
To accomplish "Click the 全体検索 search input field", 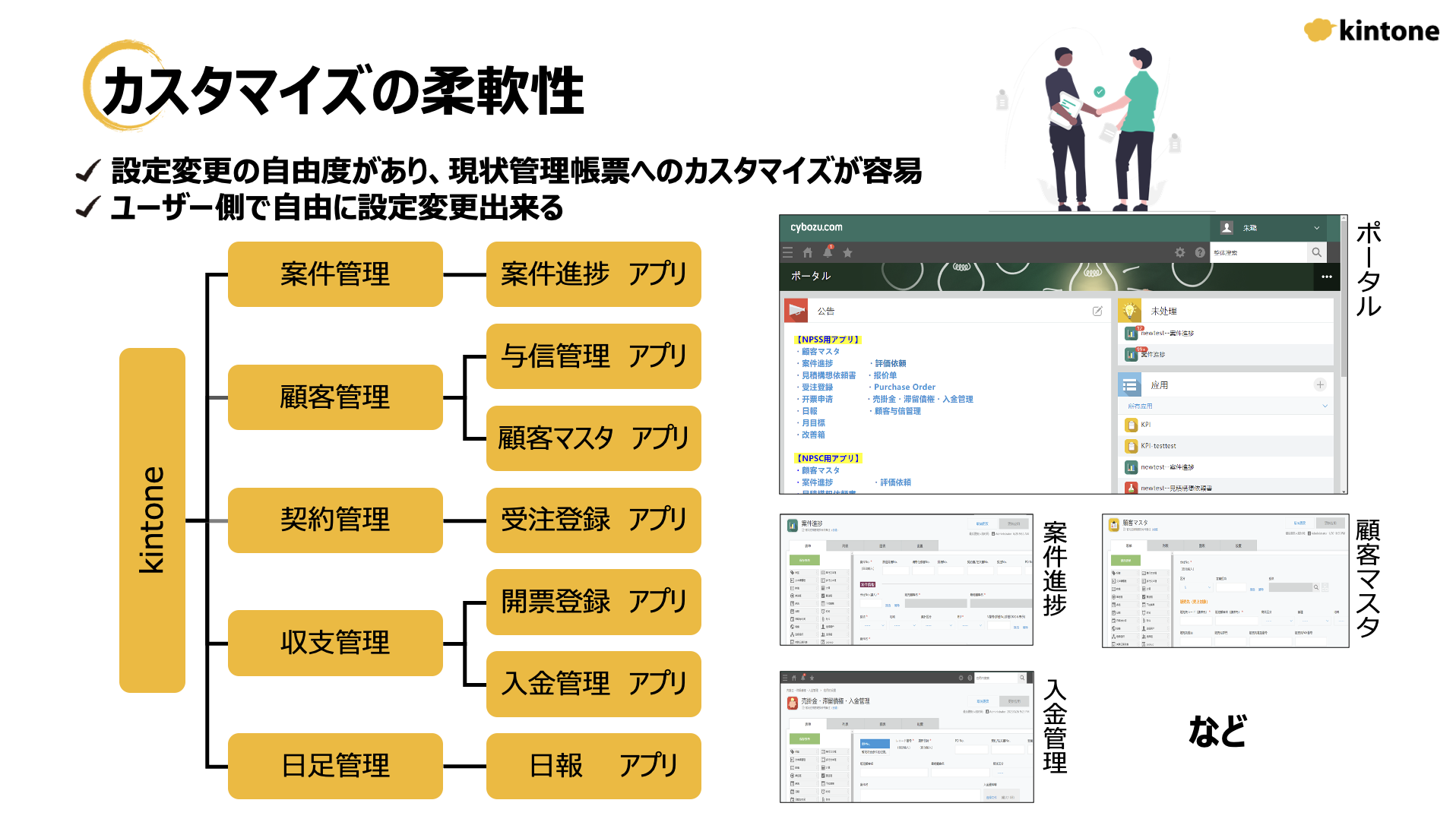I will [x=1258, y=252].
